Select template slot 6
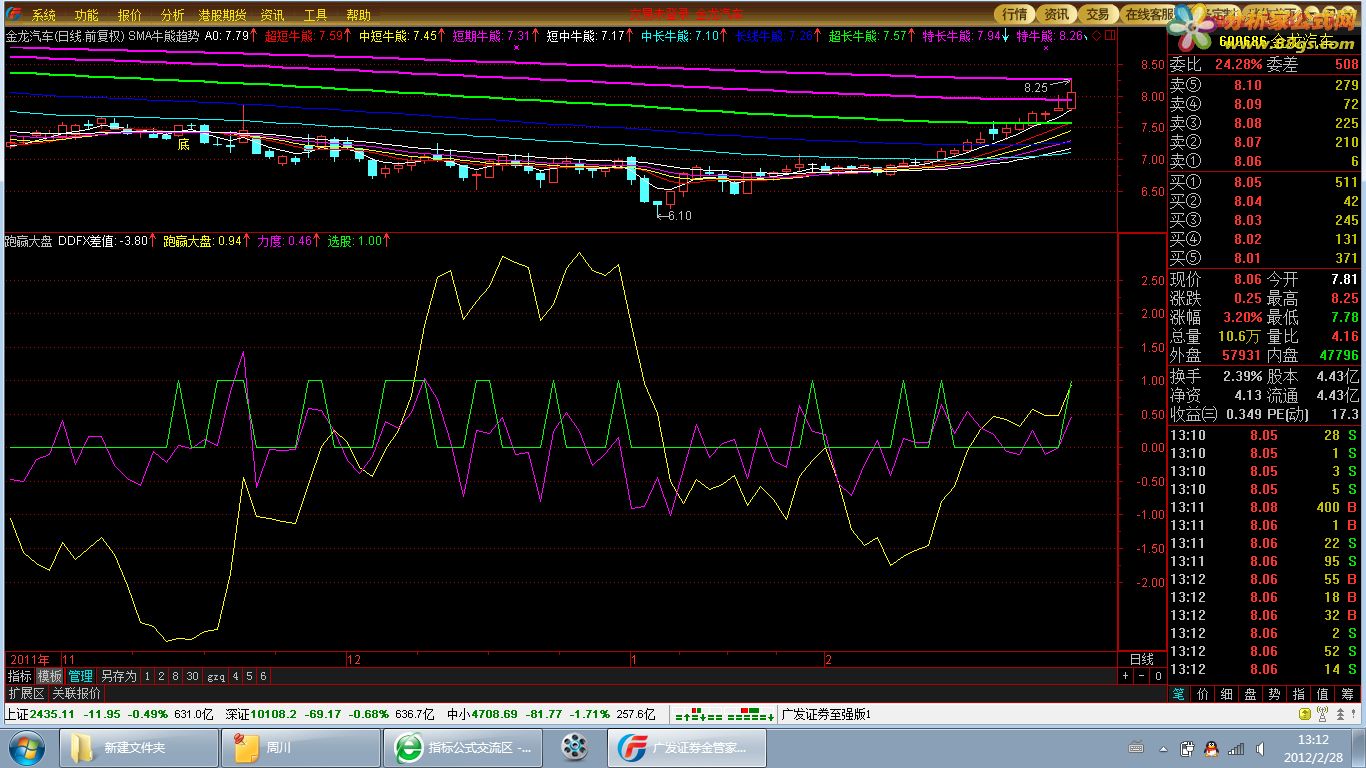 [x=263, y=676]
